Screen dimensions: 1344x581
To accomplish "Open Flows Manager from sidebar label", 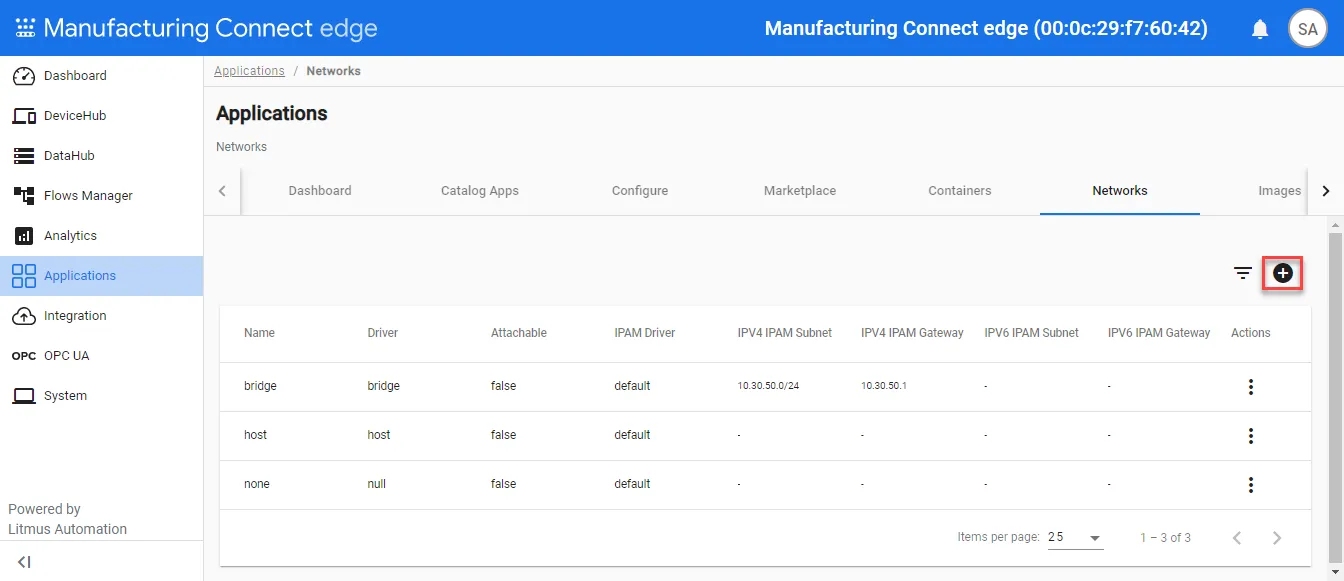I will (x=88, y=196).
